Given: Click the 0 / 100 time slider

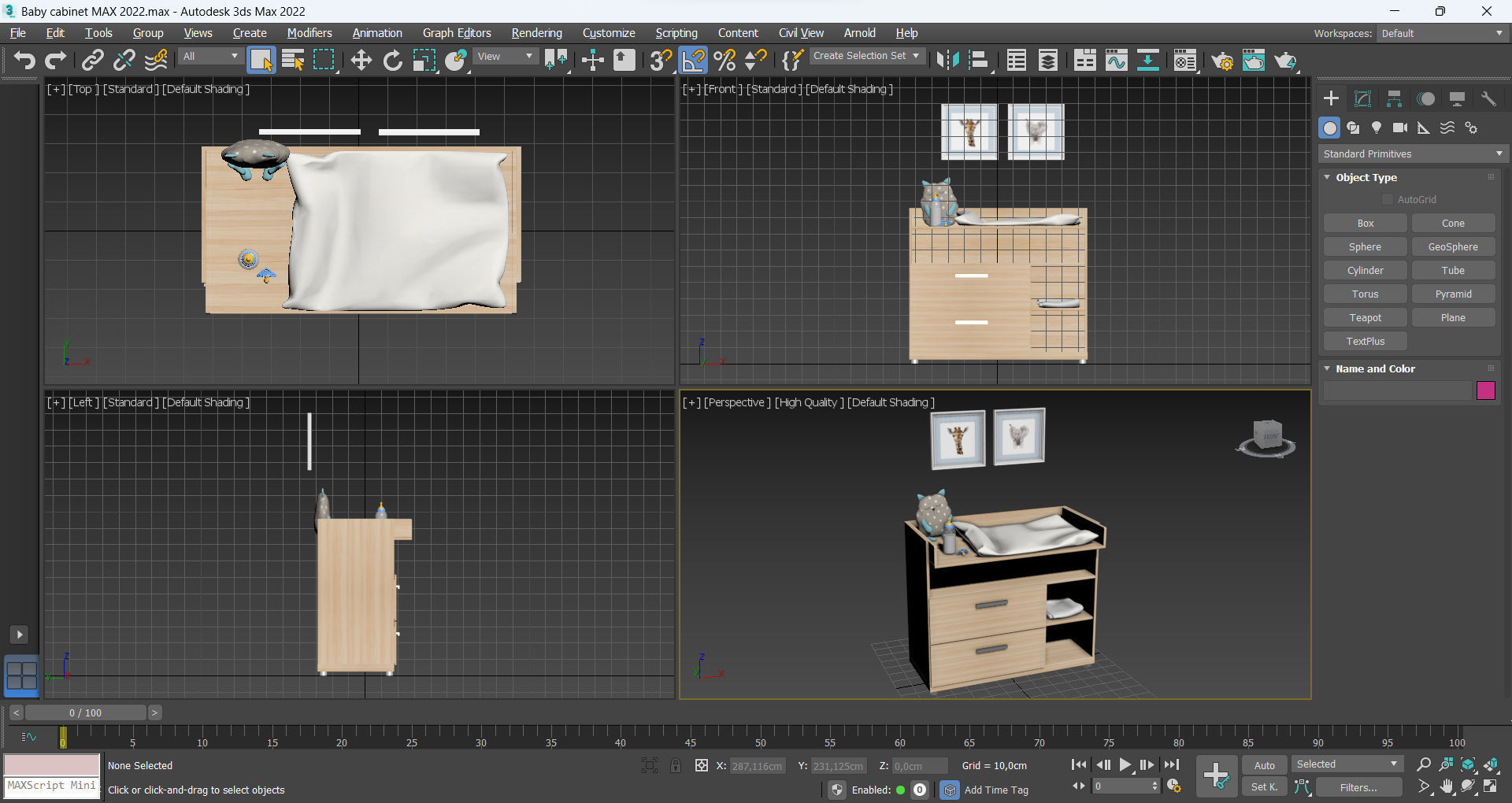Looking at the screenshot, I should pos(85,712).
